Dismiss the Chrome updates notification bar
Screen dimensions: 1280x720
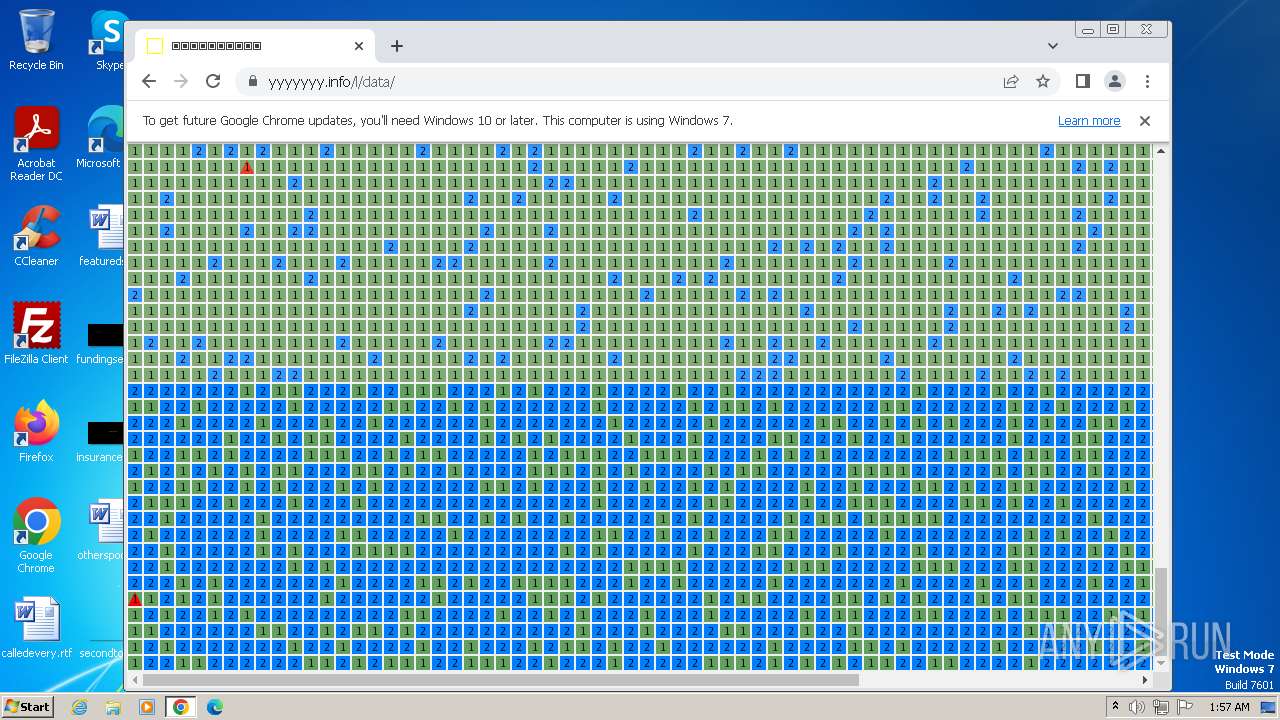pyautogui.click(x=1145, y=121)
